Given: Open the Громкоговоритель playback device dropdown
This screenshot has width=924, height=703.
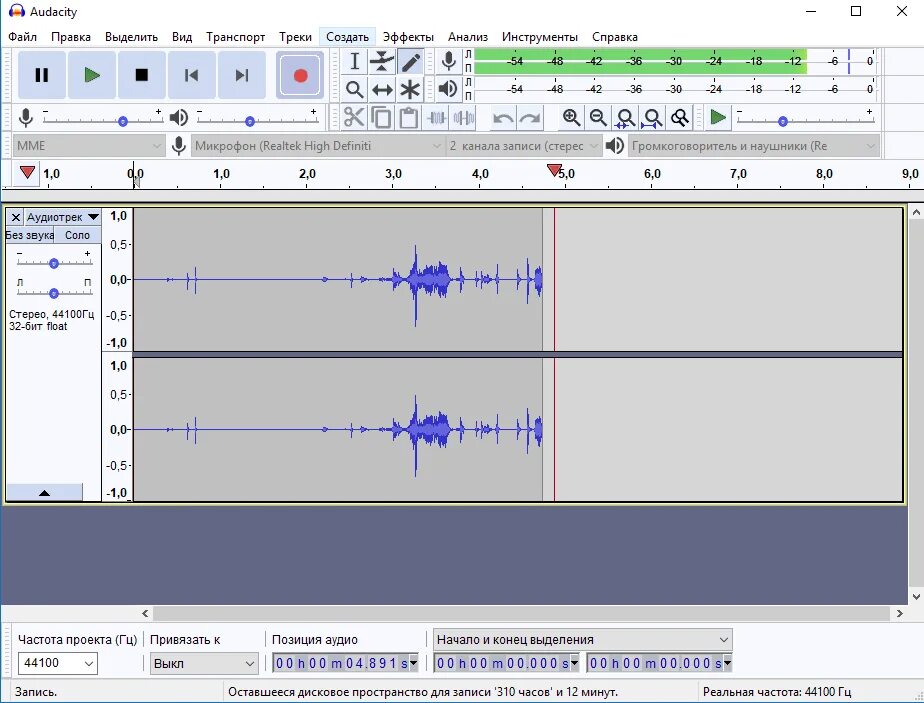Looking at the screenshot, I should pyautogui.click(x=754, y=146).
